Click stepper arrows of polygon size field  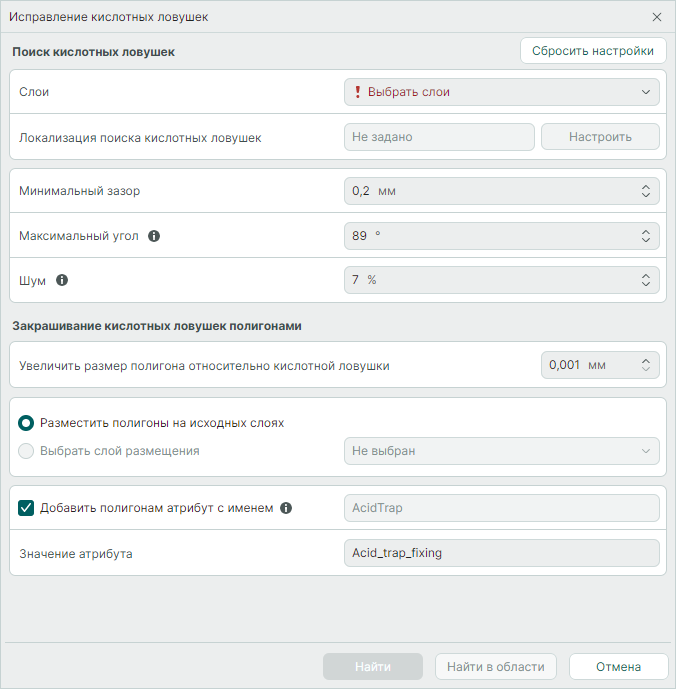pyautogui.click(x=645, y=365)
